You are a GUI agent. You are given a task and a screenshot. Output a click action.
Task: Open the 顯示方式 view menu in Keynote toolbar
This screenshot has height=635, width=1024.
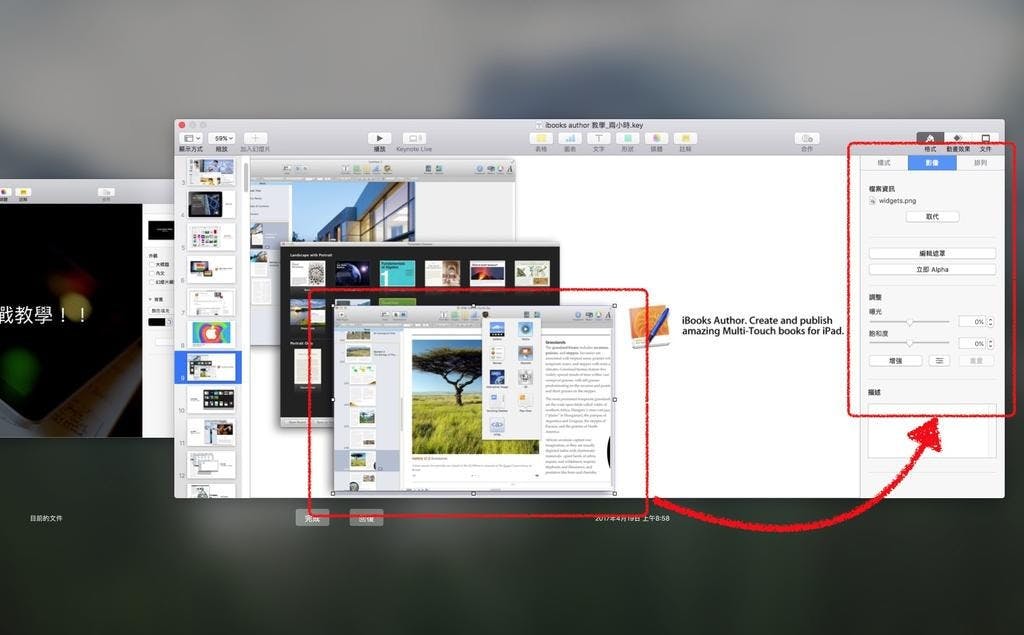[x=191, y=138]
